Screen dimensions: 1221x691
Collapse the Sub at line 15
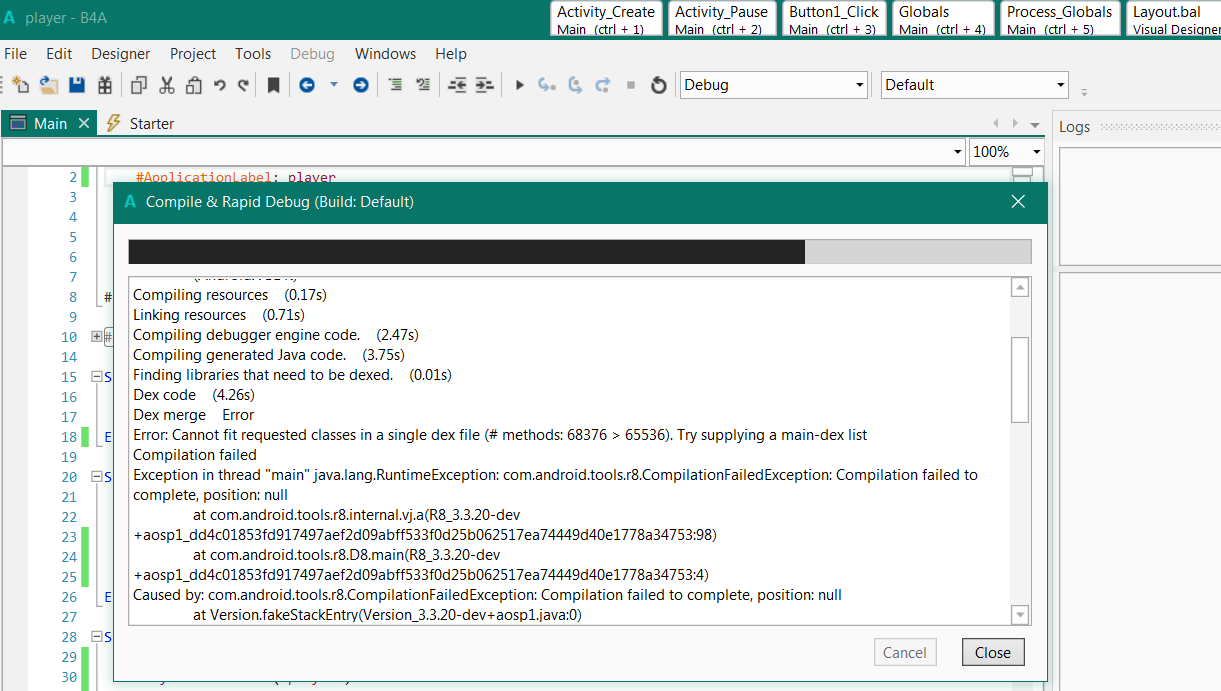pos(97,377)
